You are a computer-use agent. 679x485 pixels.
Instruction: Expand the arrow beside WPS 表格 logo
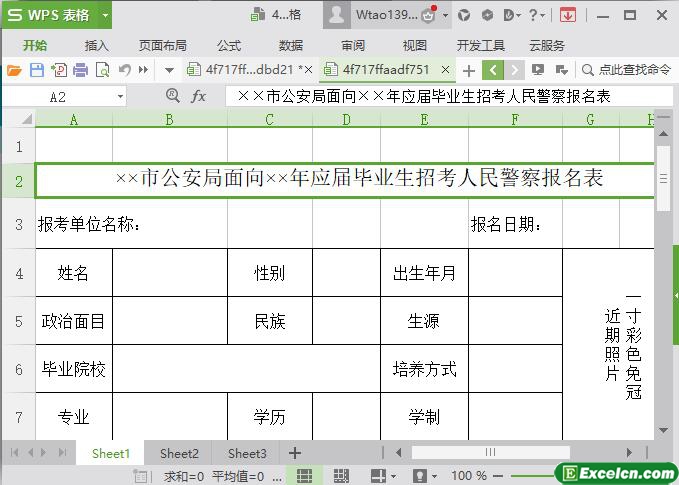click(105, 16)
